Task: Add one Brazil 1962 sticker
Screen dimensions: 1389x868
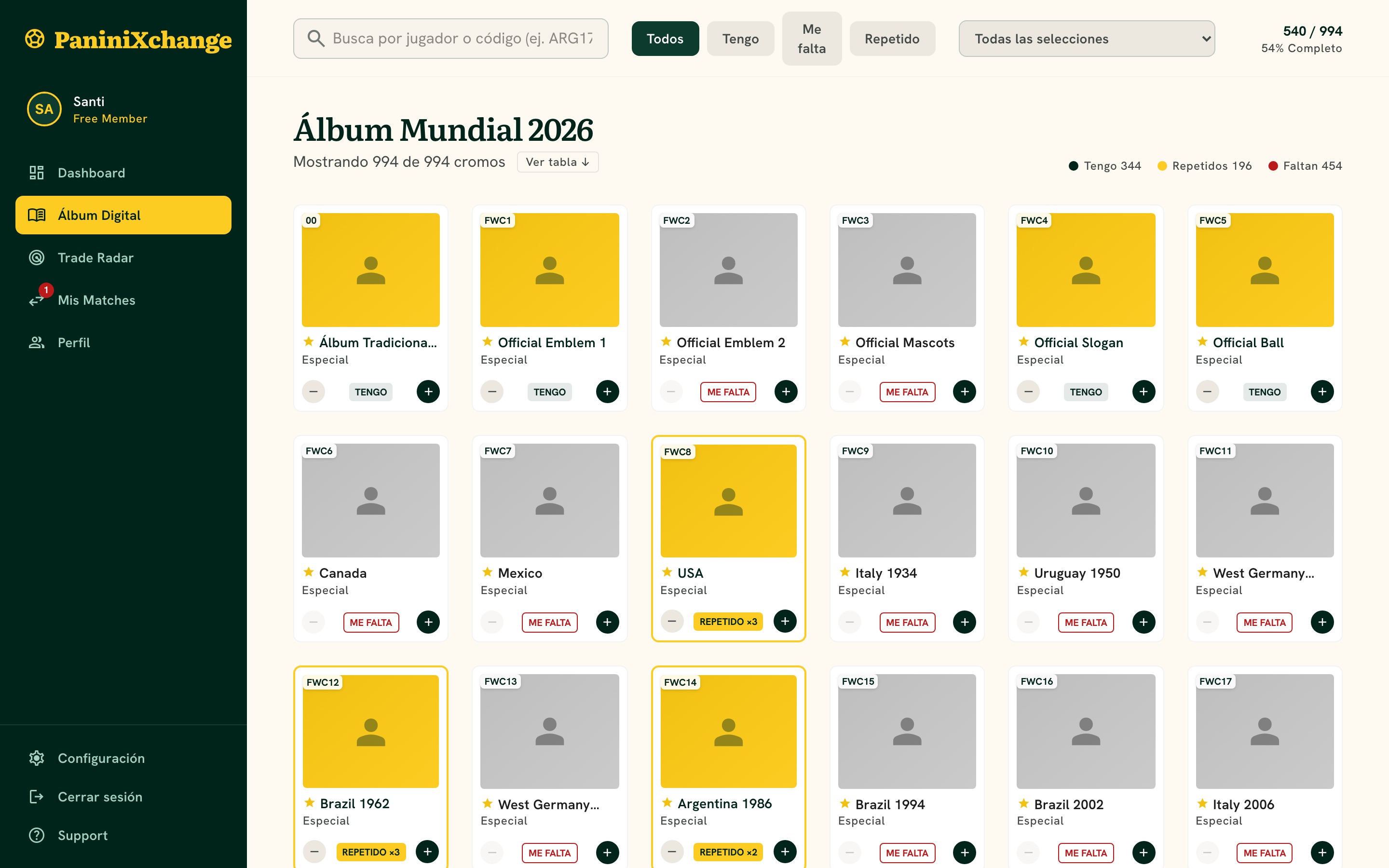Action: coord(427,851)
